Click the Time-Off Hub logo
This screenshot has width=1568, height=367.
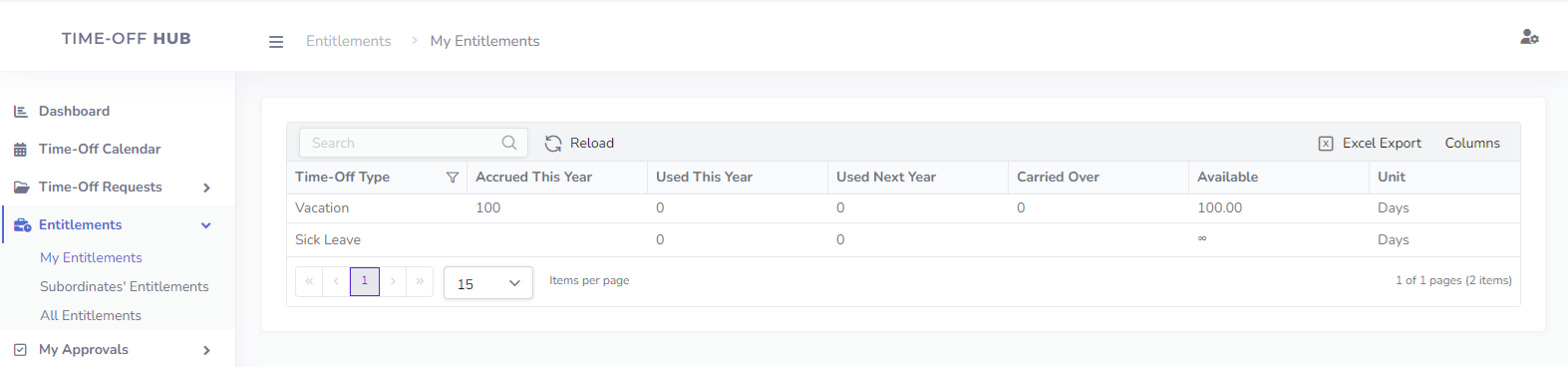click(x=127, y=39)
